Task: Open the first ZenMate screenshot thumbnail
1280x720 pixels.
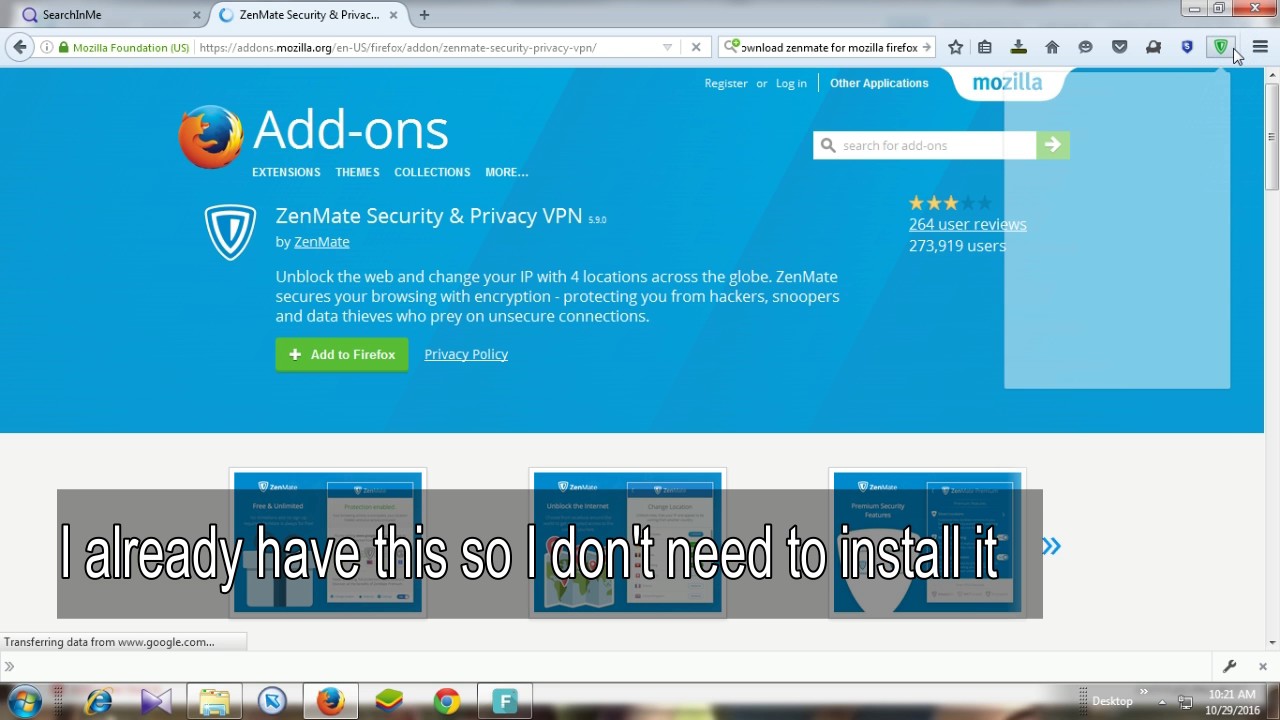Action: [x=328, y=542]
